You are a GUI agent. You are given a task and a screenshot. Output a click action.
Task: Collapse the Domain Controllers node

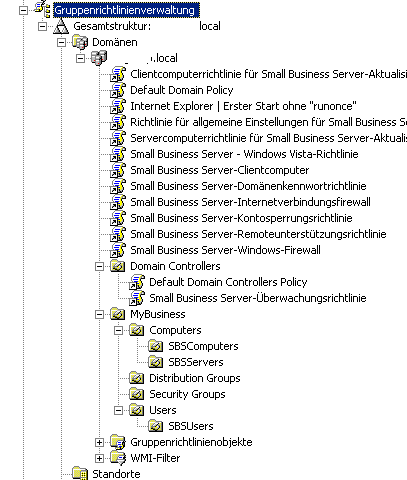pos(99,266)
